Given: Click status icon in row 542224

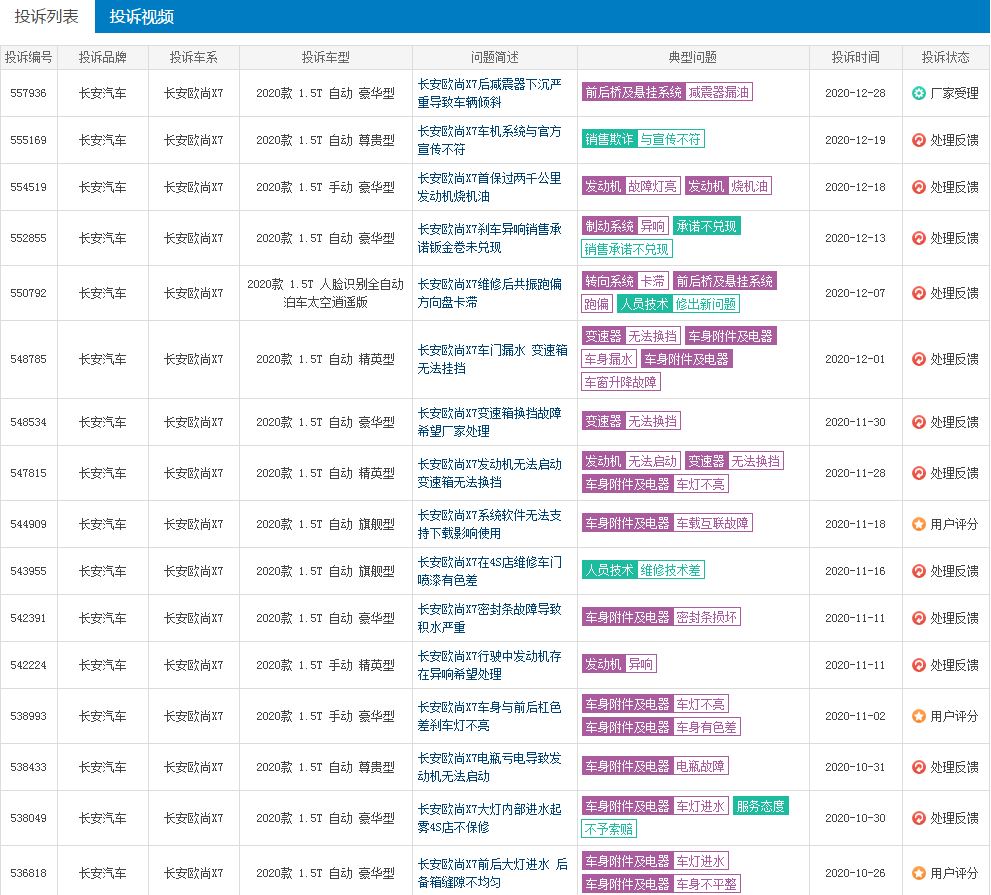Looking at the screenshot, I should coord(919,665).
